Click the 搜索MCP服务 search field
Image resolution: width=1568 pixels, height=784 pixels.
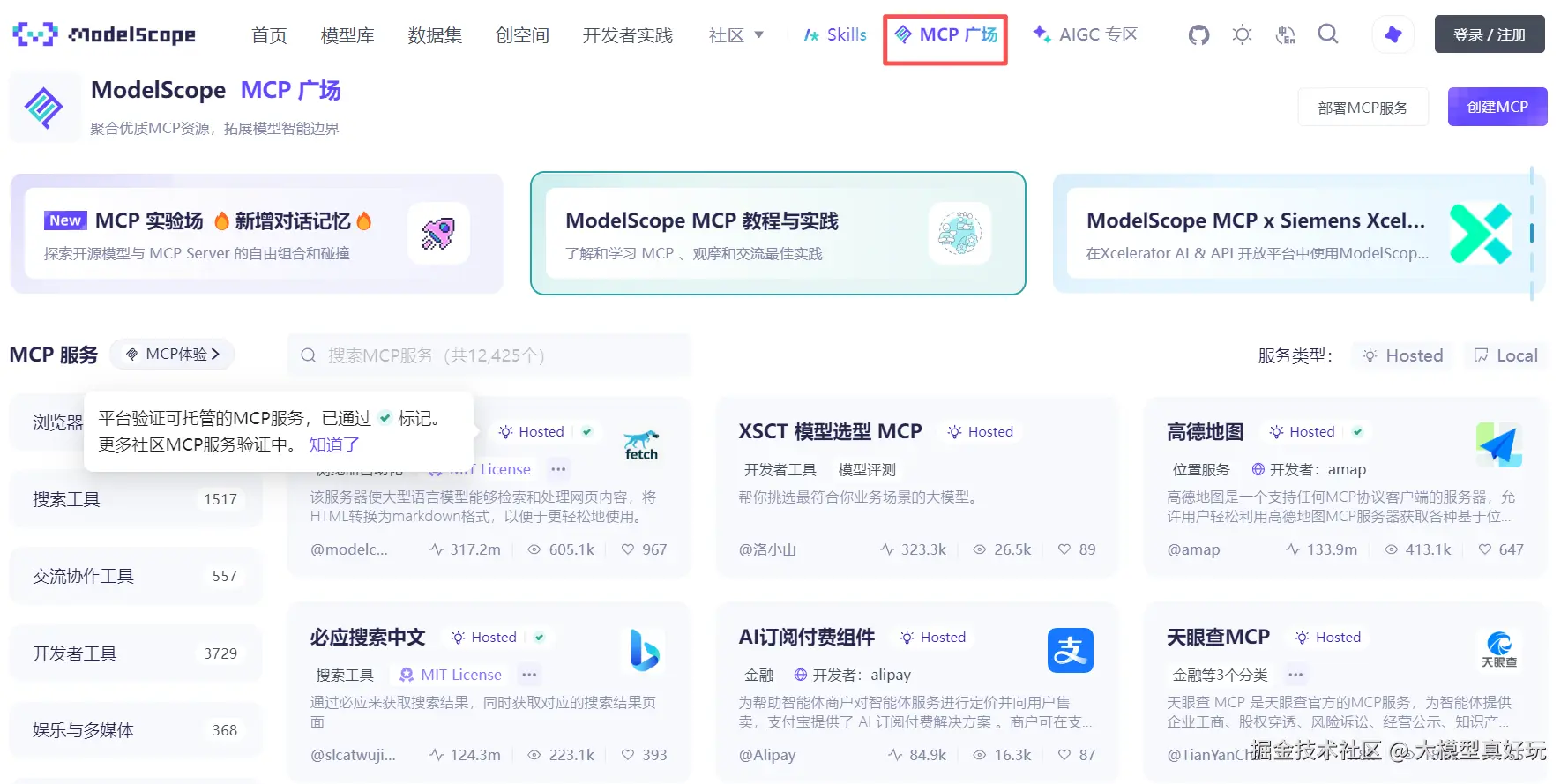pyautogui.click(x=489, y=355)
